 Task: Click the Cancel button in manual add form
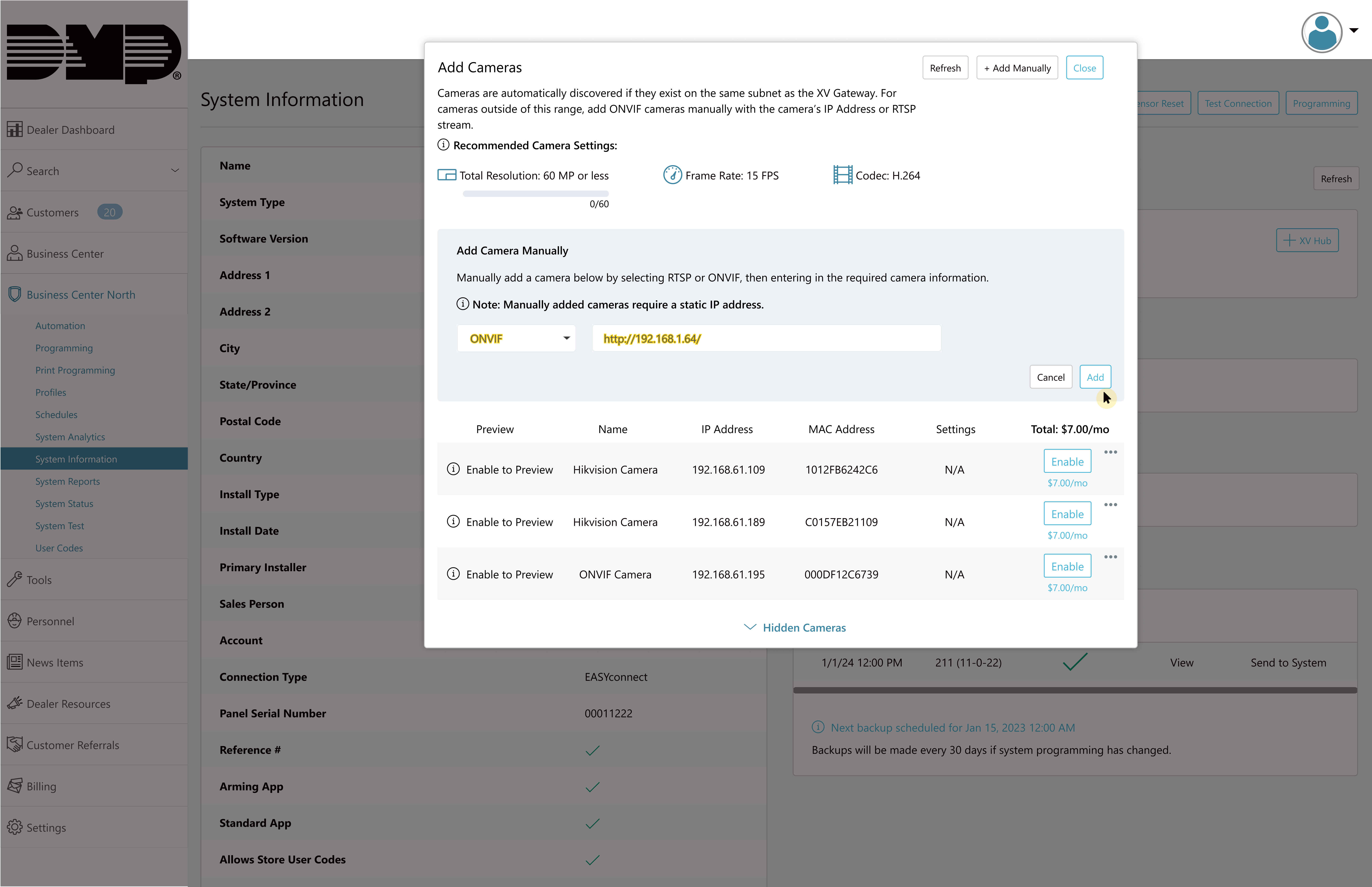pos(1051,377)
